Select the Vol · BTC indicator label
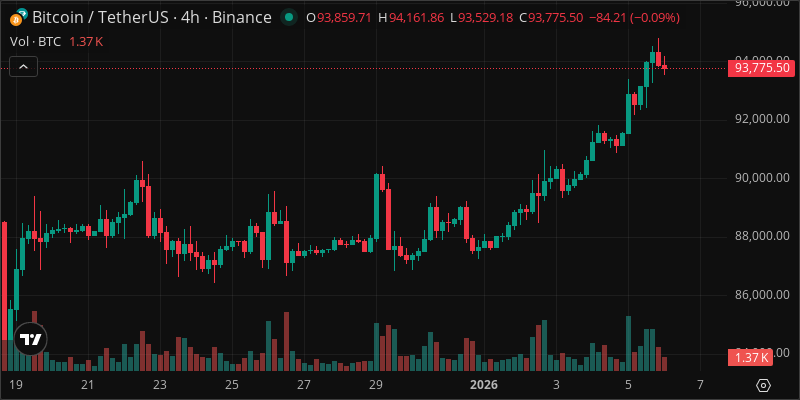Screen dimensions: 800x400 click(36, 42)
